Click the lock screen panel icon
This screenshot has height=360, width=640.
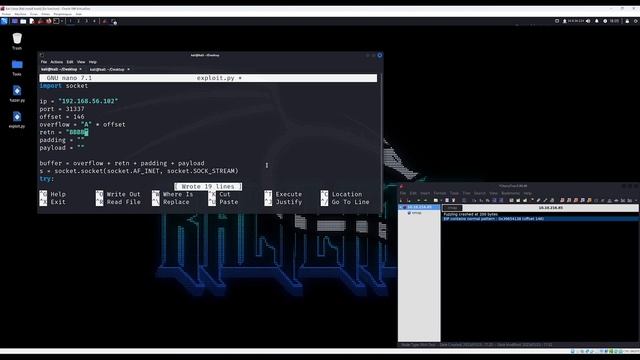tap(627, 21)
